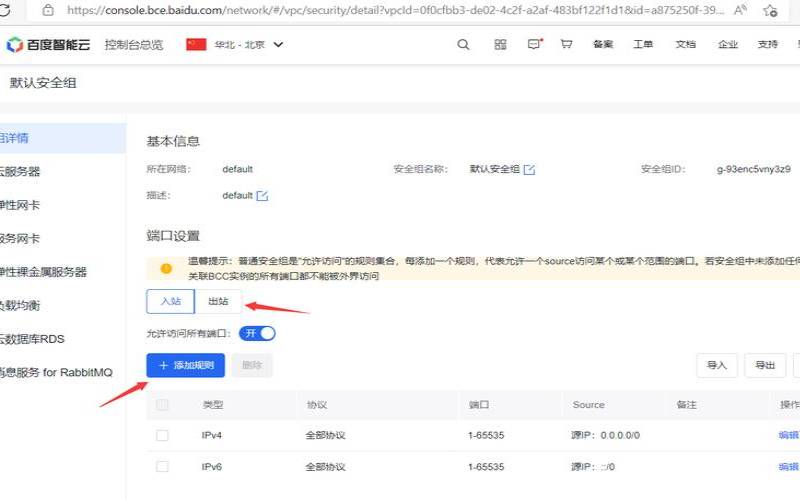Click 所在网络 value default

(x=237, y=169)
